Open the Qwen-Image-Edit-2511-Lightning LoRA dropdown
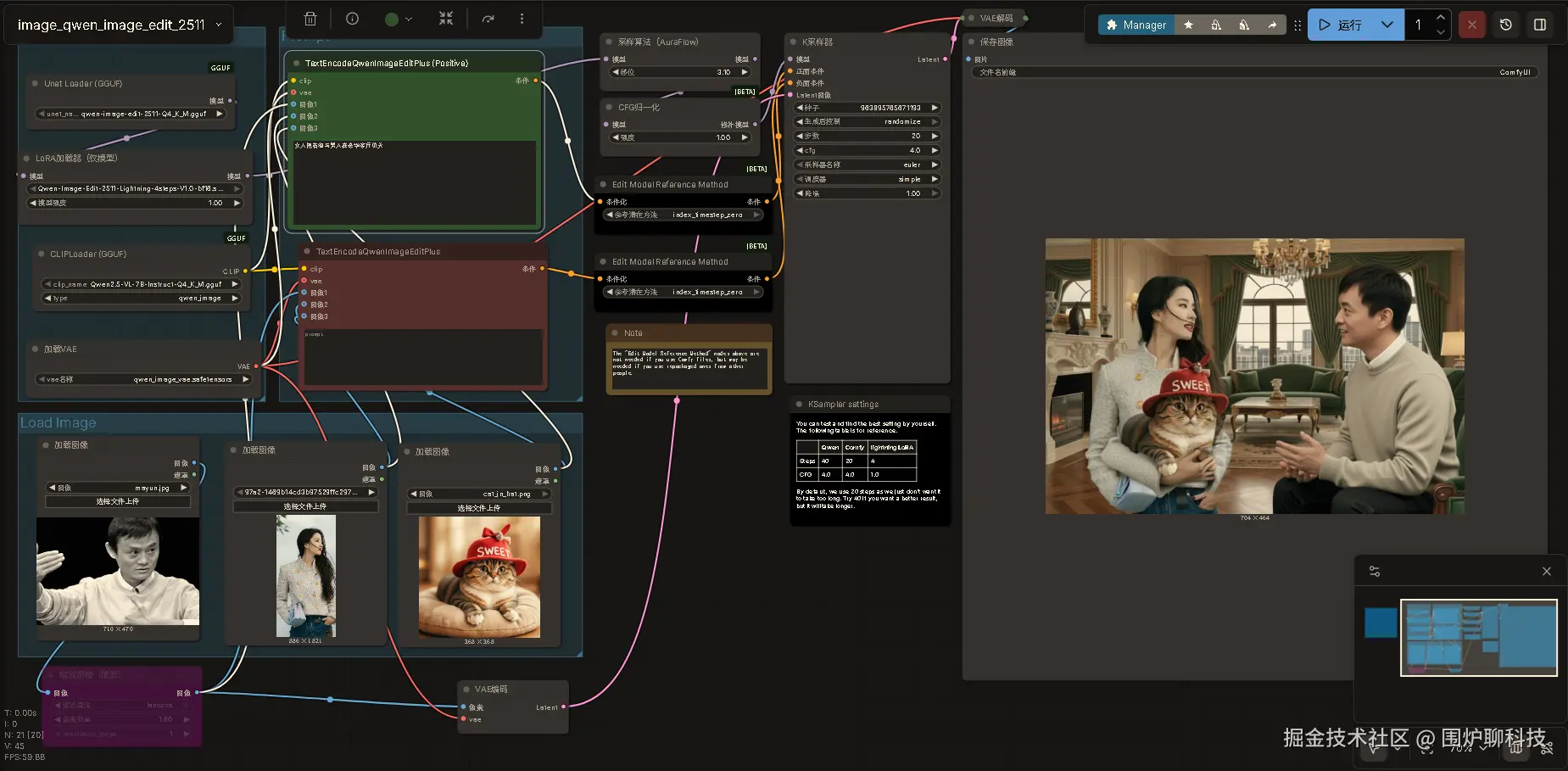 [x=136, y=188]
